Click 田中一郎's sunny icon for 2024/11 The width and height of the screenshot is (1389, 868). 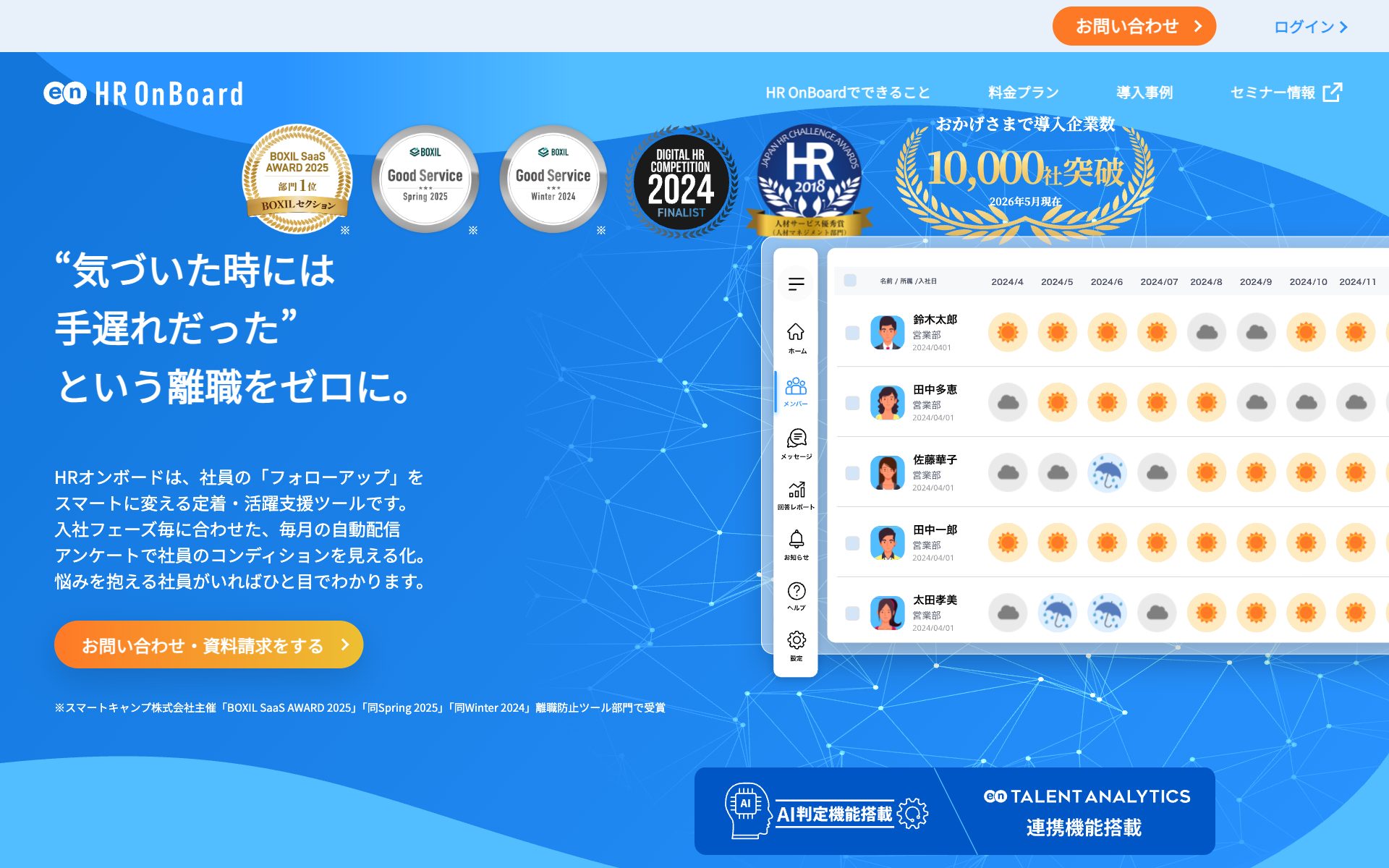click(x=1356, y=542)
